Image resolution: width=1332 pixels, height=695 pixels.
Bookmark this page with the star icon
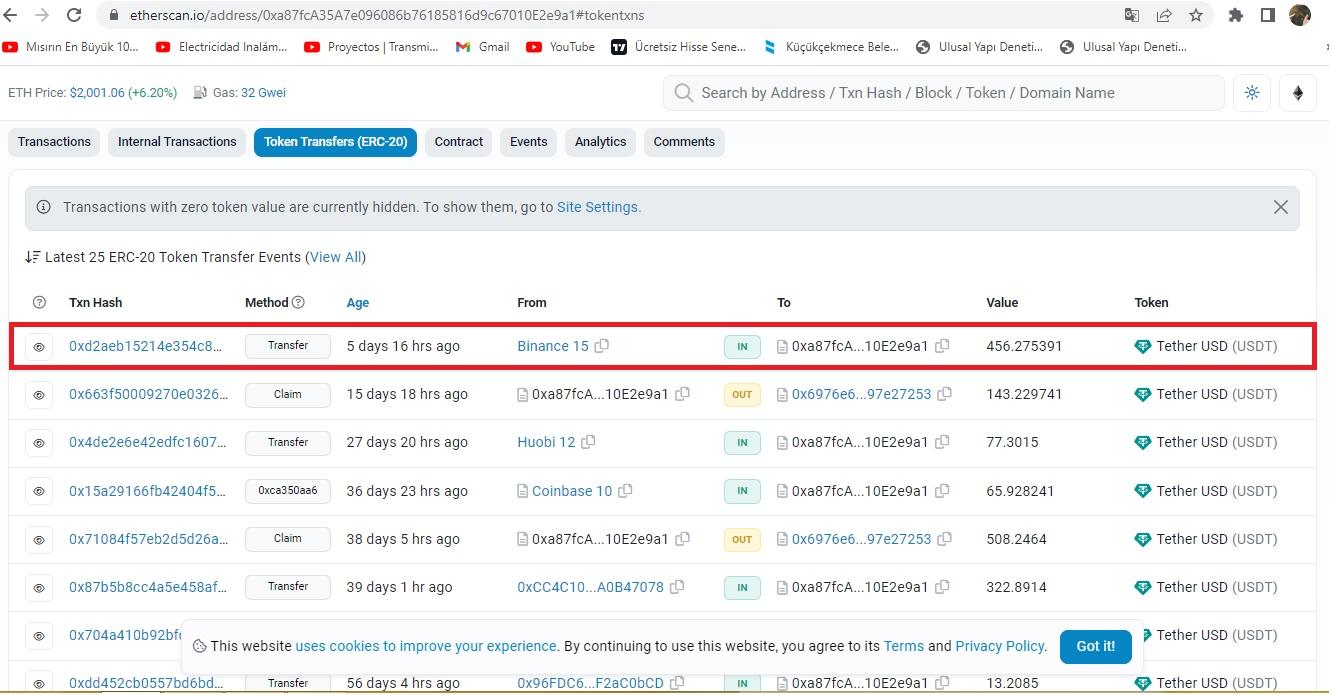point(1196,15)
